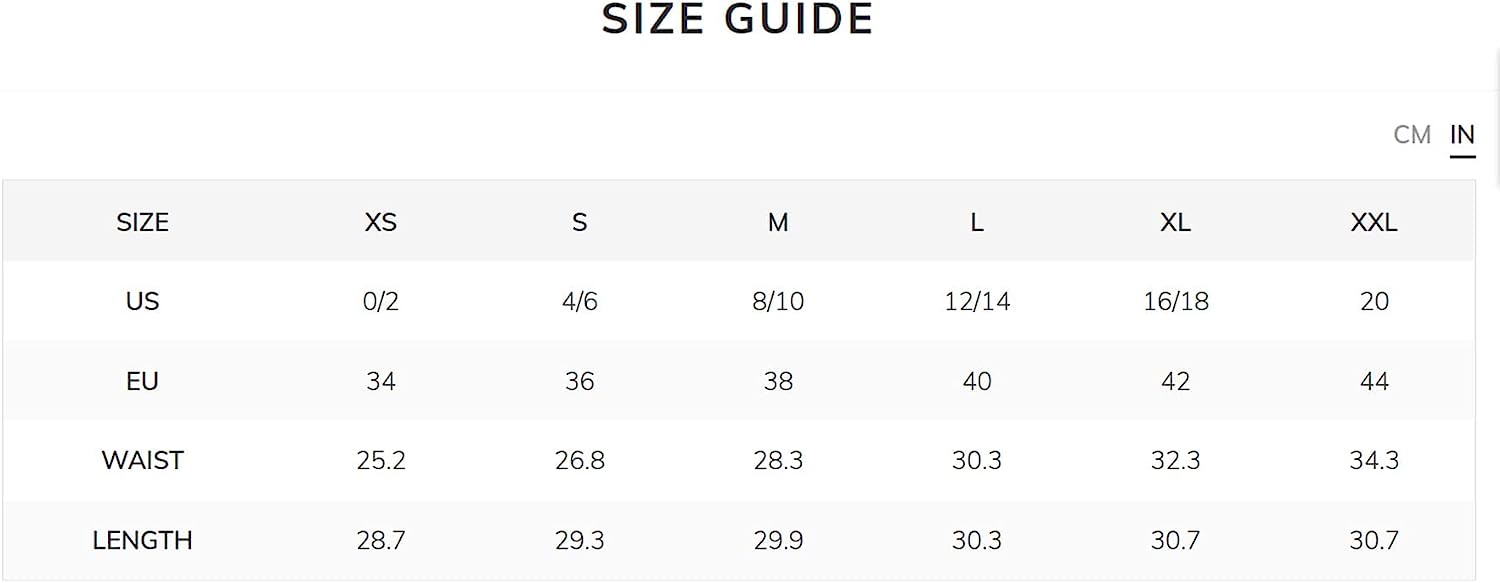Click length value 29.9
This screenshot has width=1500, height=583.
pos(778,540)
